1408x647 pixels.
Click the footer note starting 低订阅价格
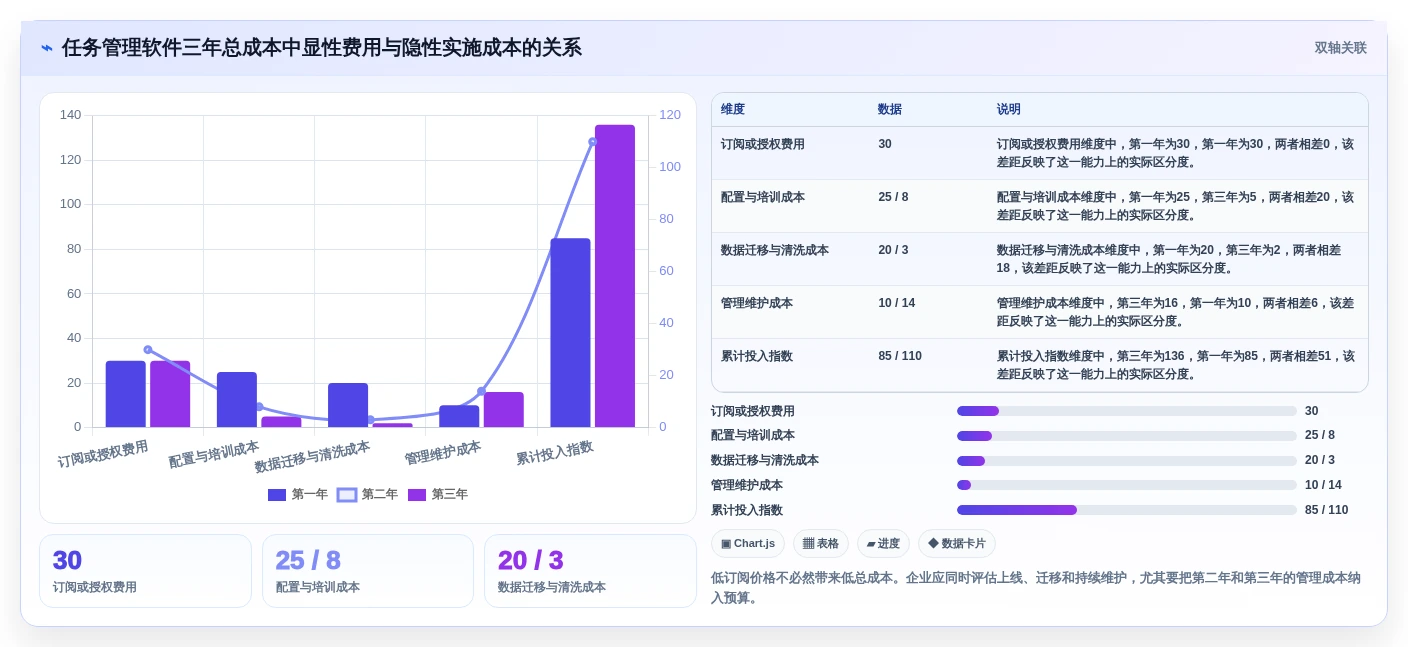pos(1035,588)
